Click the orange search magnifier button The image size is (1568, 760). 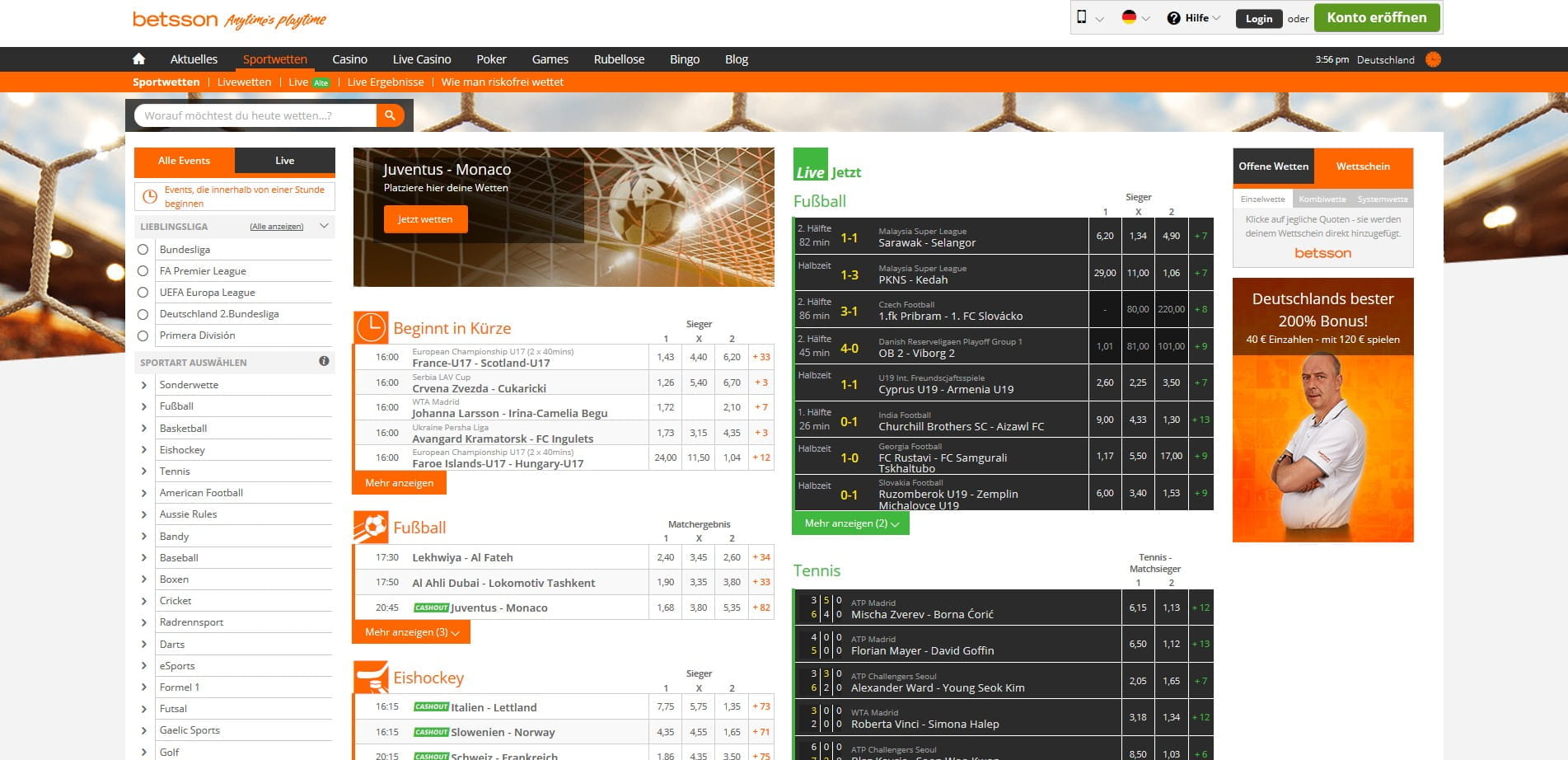pyautogui.click(x=391, y=115)
